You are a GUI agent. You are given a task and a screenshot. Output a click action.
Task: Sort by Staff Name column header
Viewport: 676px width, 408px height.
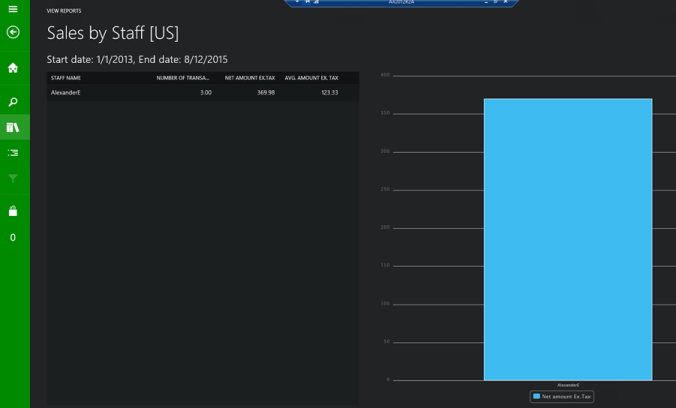pos(66,78)
